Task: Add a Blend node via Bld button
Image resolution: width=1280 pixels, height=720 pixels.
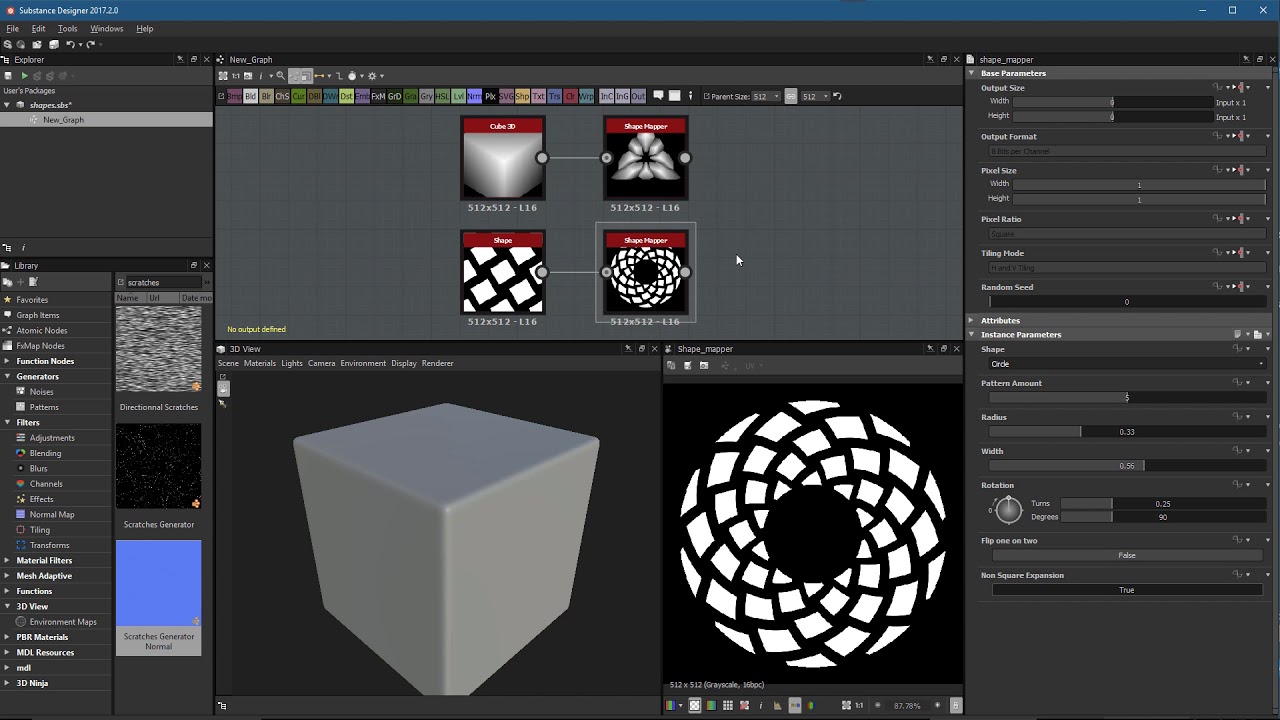Action: pyautogui.click(x=250, y=96)
